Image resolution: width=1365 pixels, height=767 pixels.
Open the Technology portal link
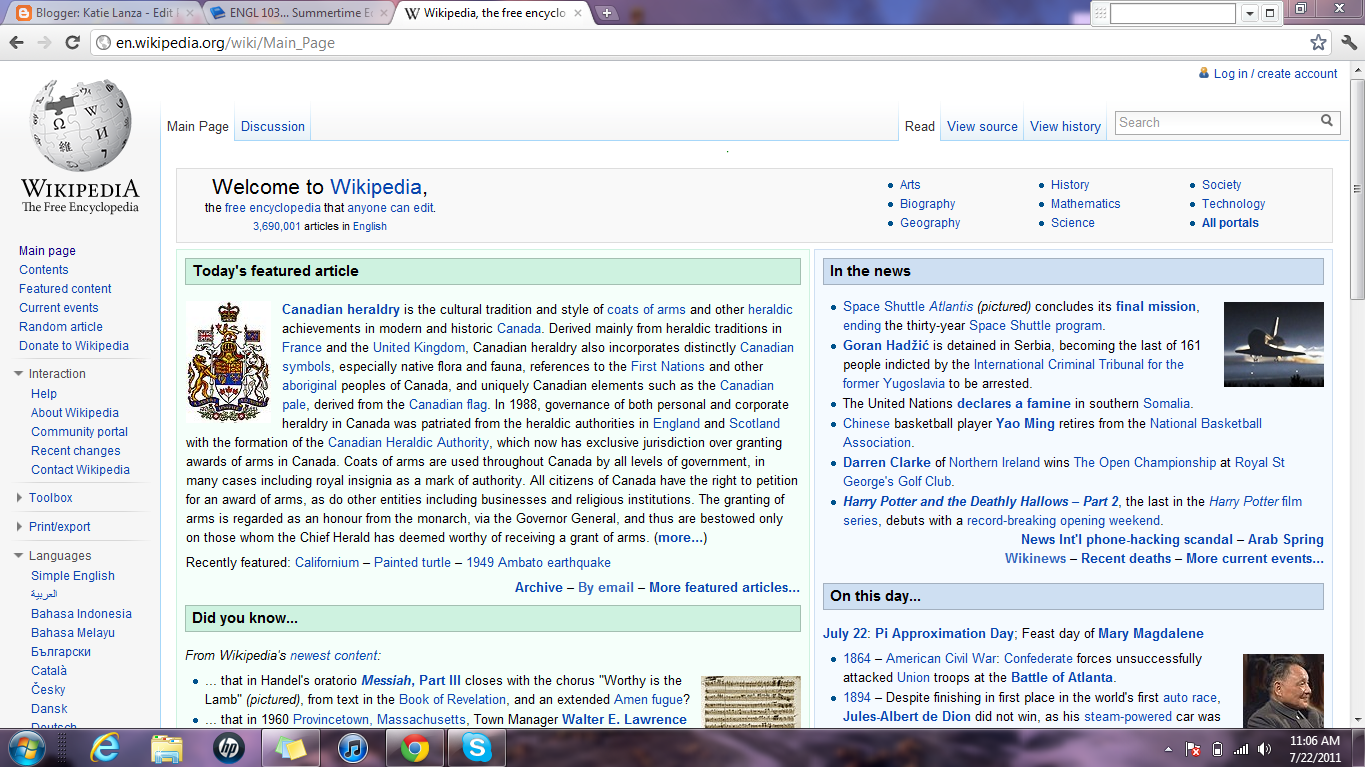(1233, 204)
